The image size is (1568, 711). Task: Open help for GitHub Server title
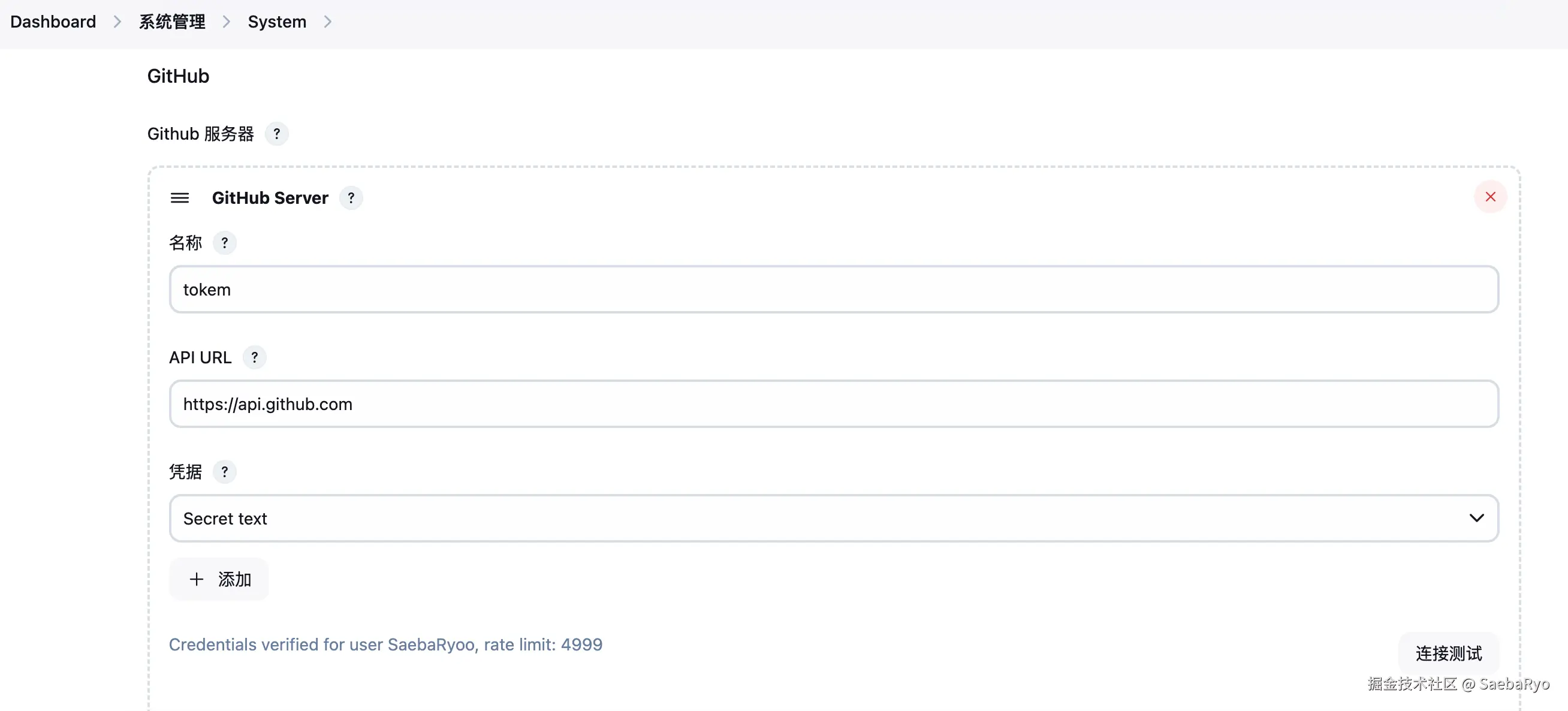click(351, 198)
